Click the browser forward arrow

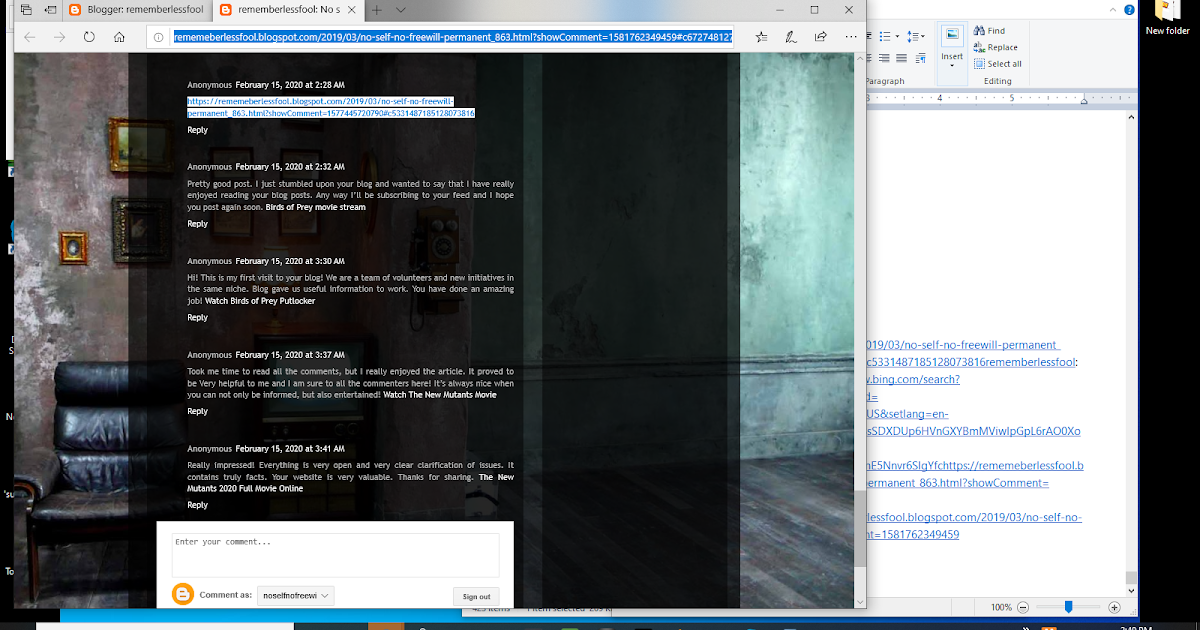pyautogui.click(x=59, y=37)
